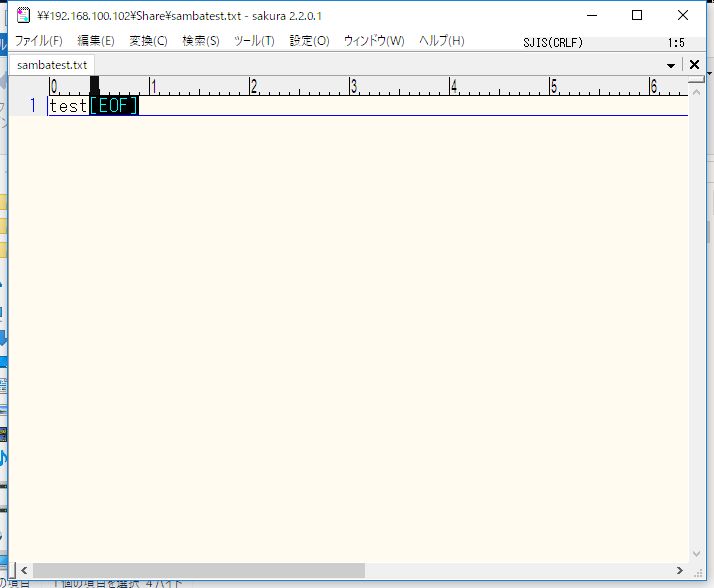Image resolution: width=714 pixels, height=588 pixels.
Task: Click the horizontal scrollbar thumb
Action: (199, 571)
